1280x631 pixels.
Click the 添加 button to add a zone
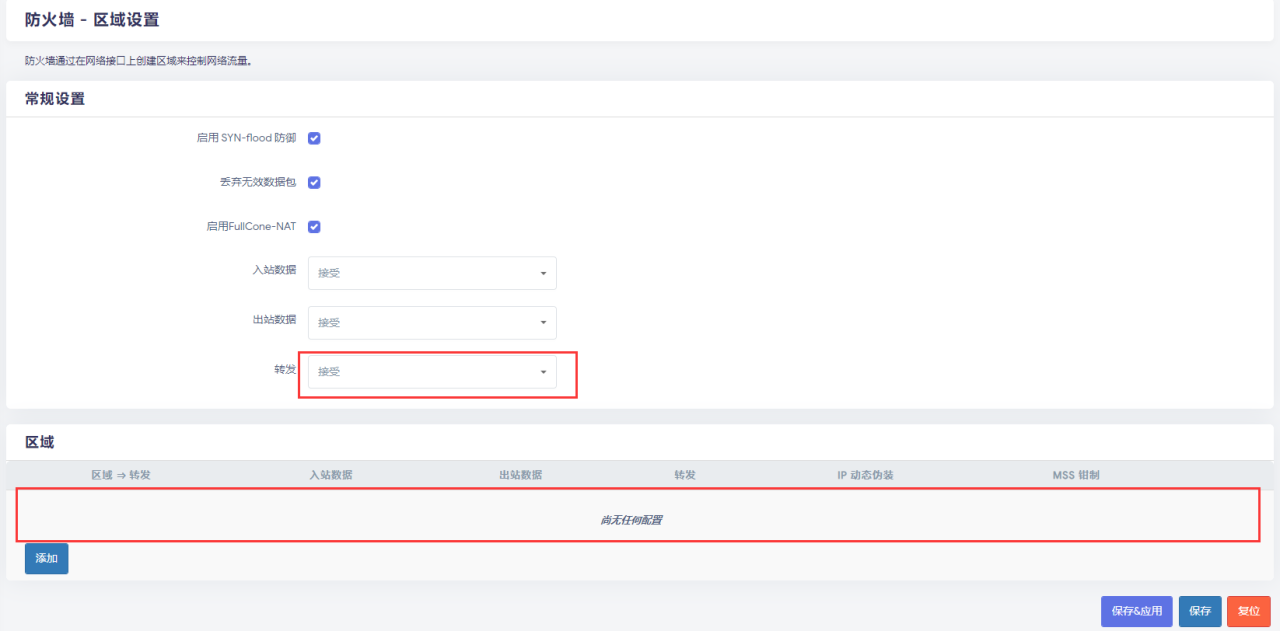click(46, 558)
